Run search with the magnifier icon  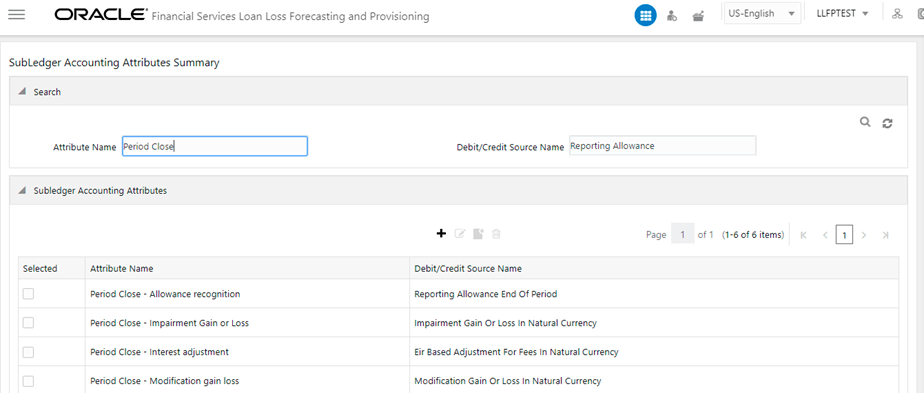coord(864,122)
